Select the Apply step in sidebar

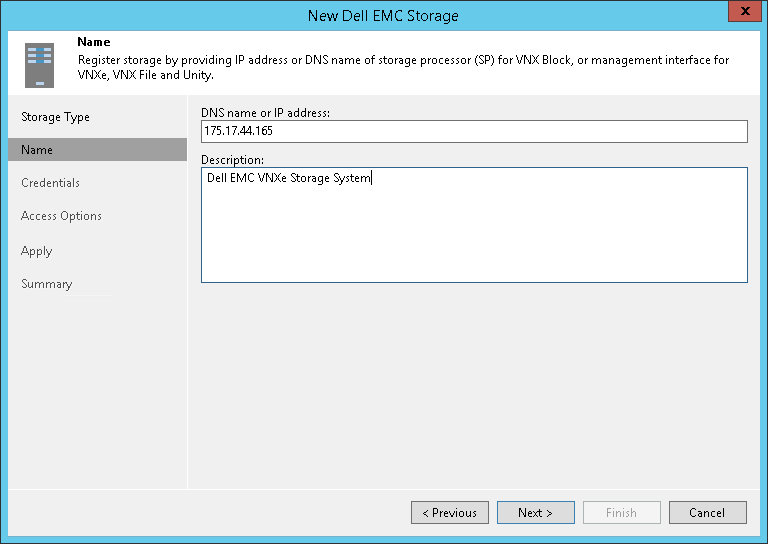[37, 251]
